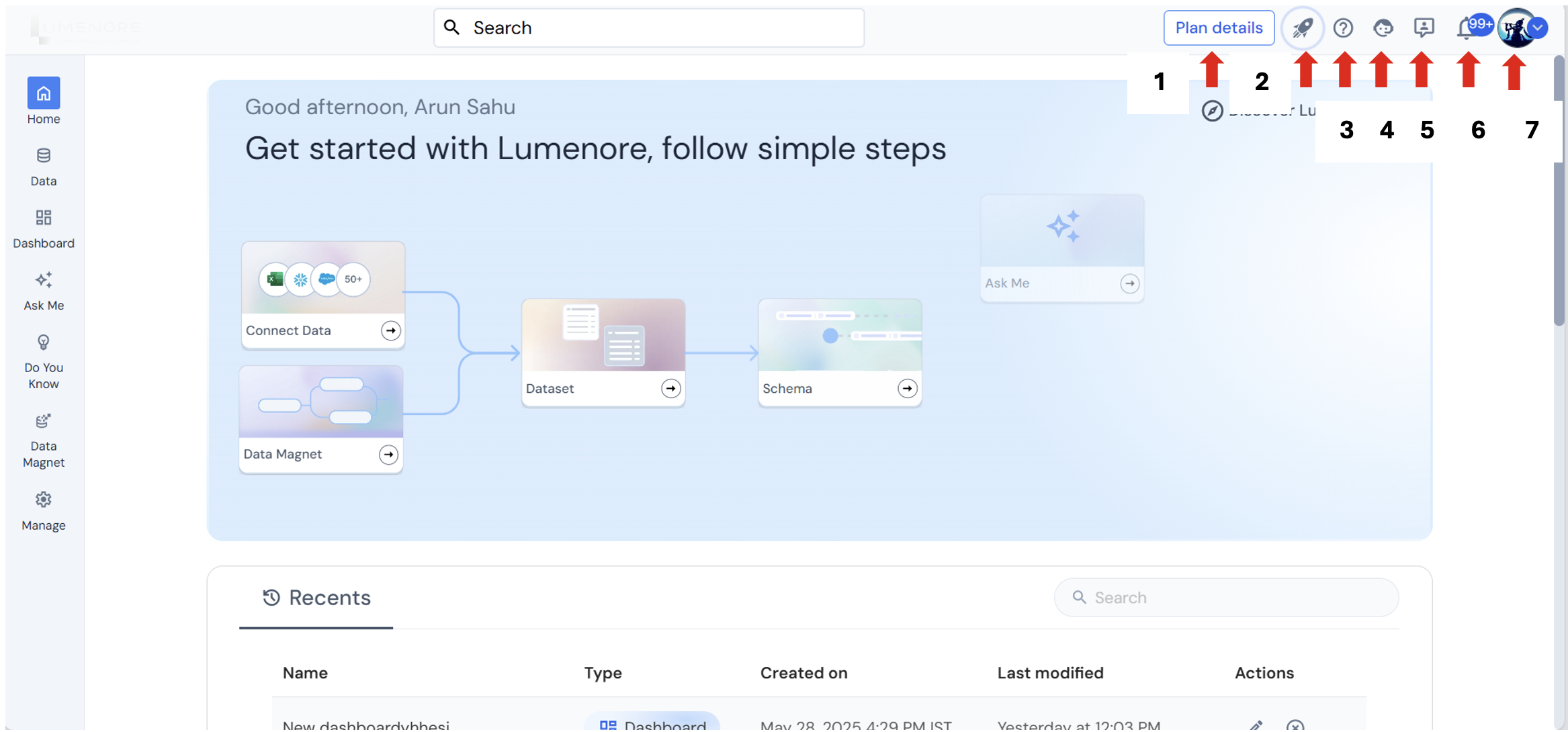This screenshot has height=732, width=1568.
Task: Expand the Dataset card arrow
Action: [670, 388]
